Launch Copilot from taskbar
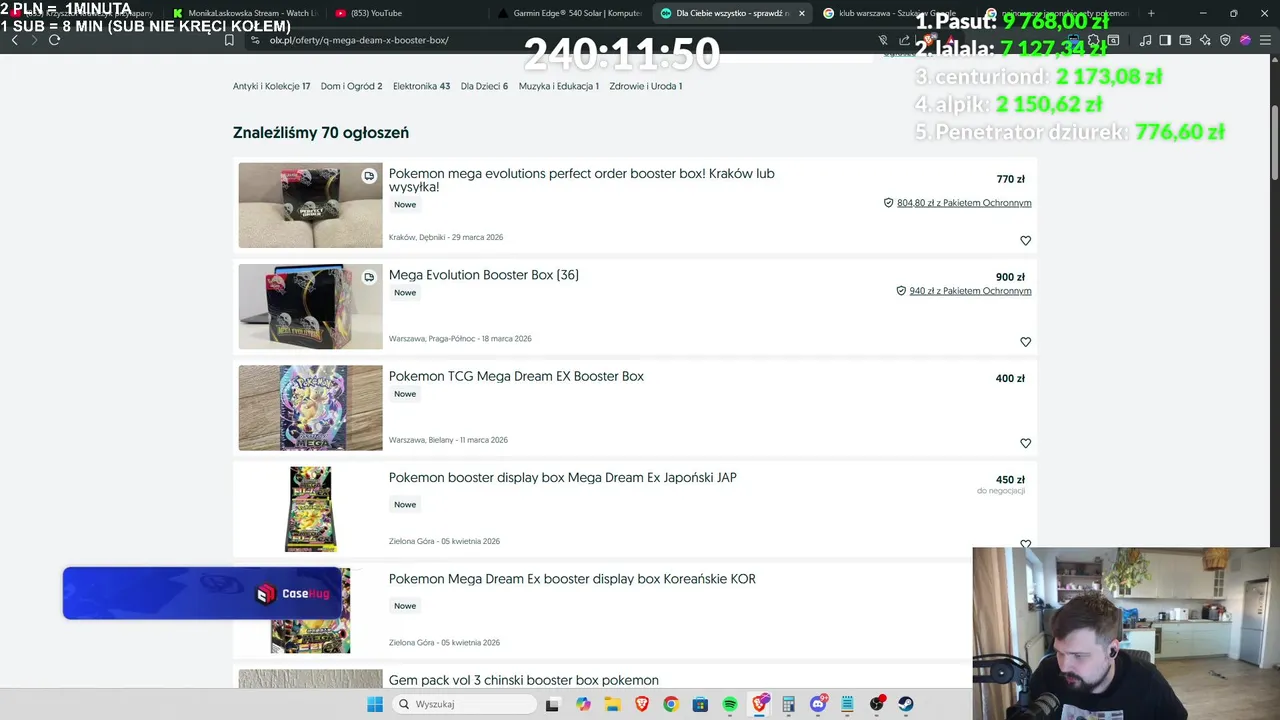The height and width of the screenshot is (720, 1280). pyautogui.click(x=583, y=704)
